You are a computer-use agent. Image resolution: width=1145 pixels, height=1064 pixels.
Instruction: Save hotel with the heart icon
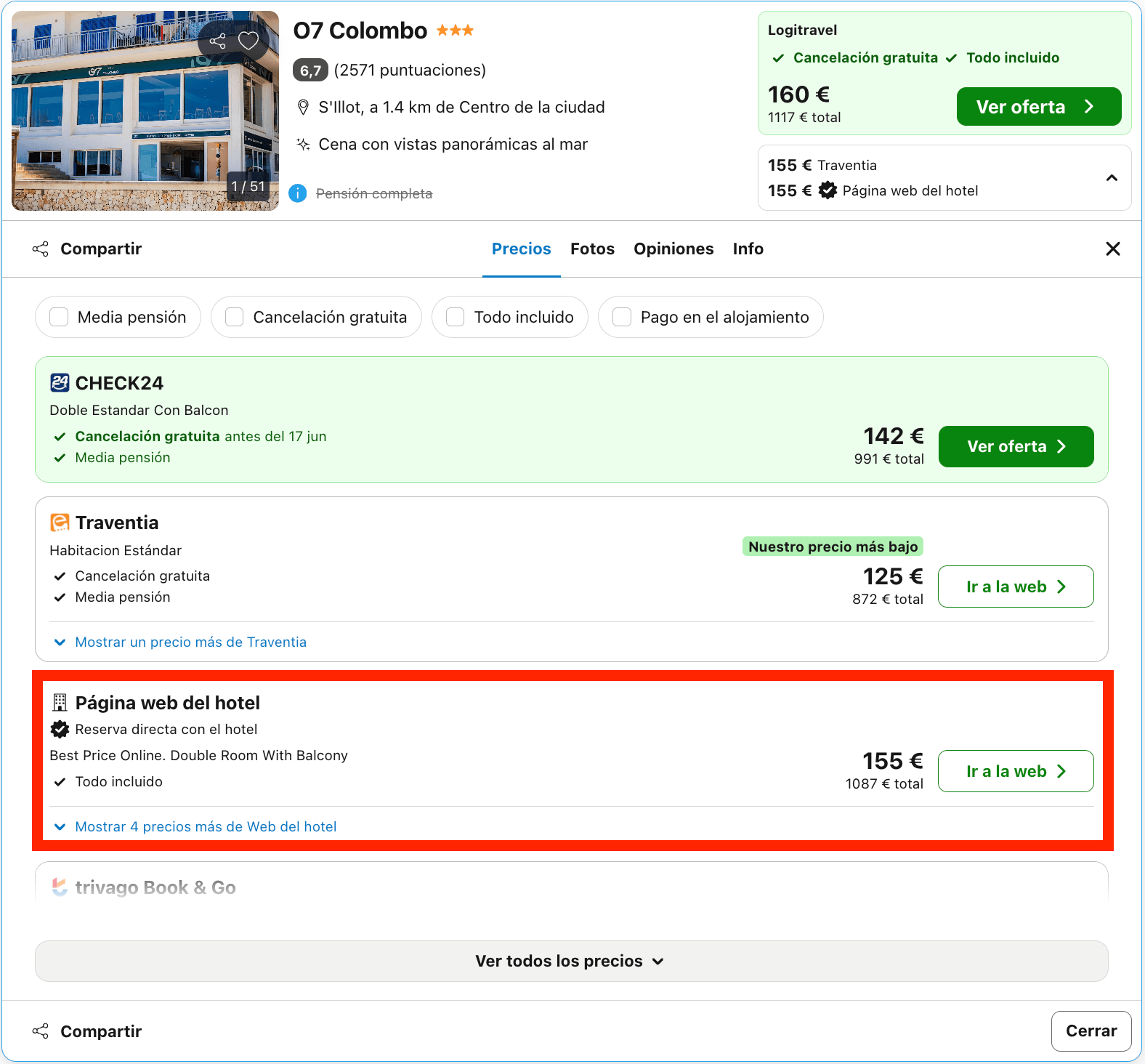pos(248,41)
